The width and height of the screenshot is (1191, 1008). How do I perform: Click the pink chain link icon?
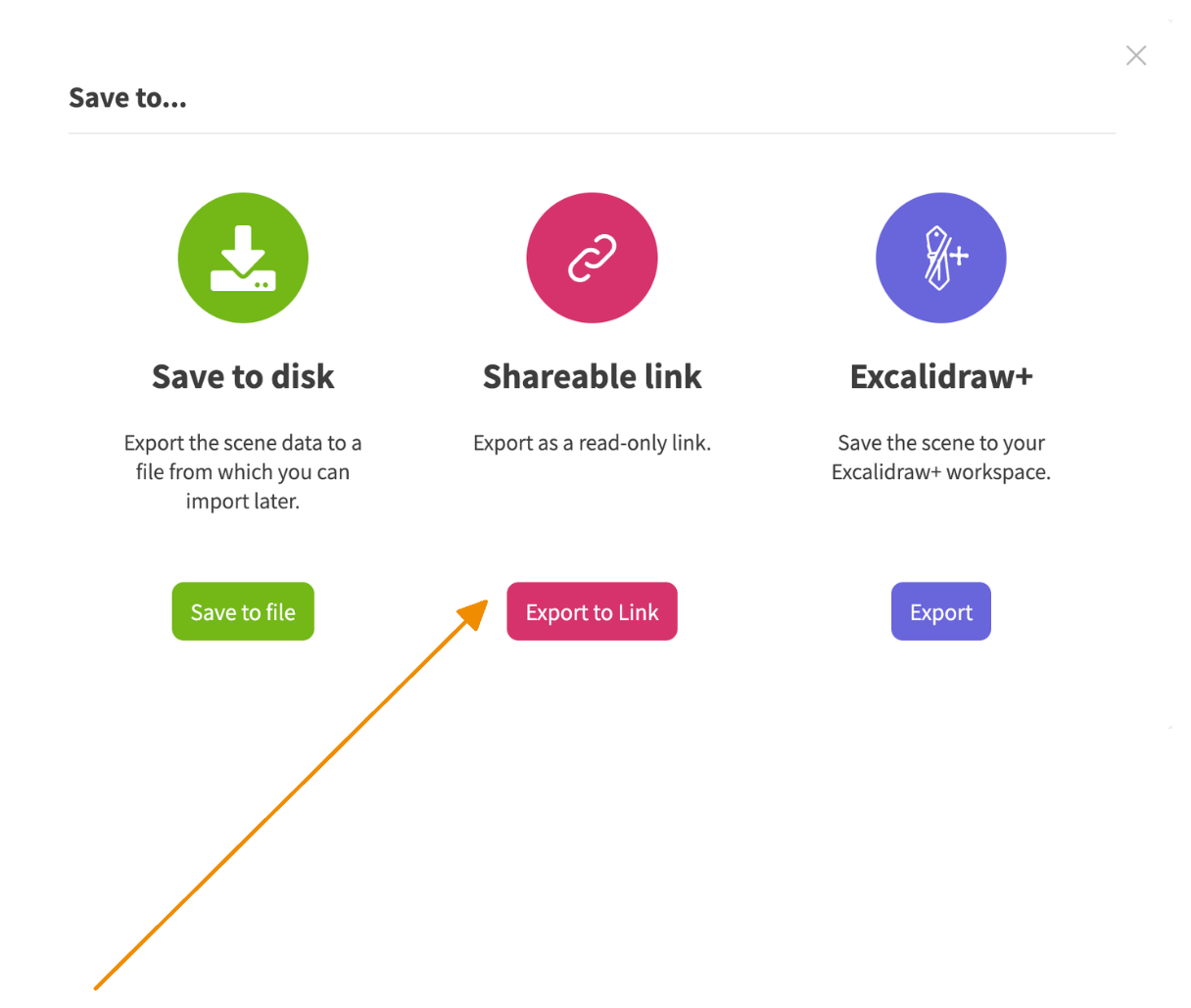click(592, 258)
